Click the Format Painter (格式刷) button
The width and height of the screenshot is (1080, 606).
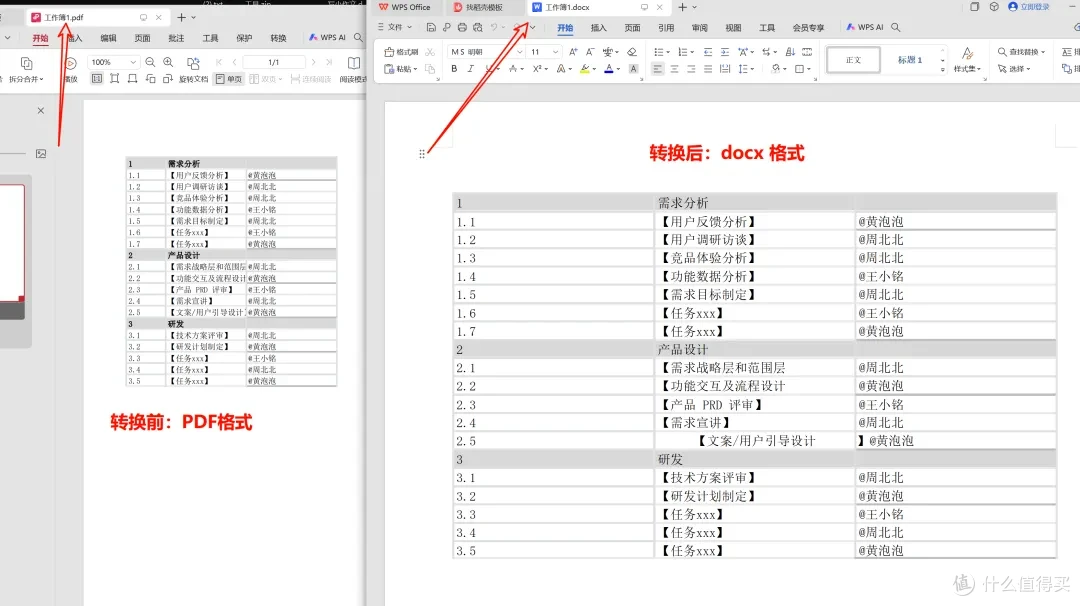402,52
